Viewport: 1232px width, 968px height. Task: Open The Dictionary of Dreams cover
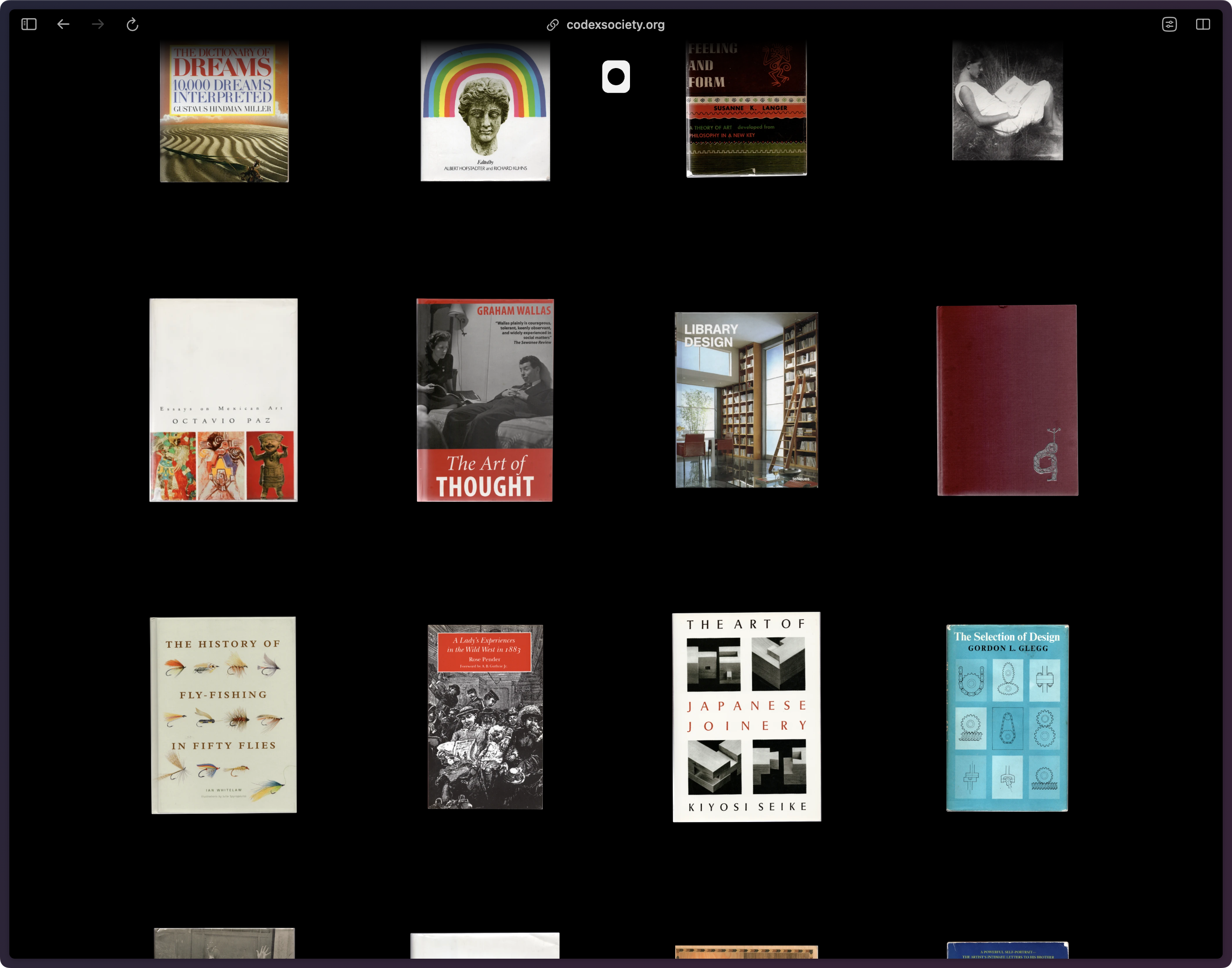click(224, 111)
